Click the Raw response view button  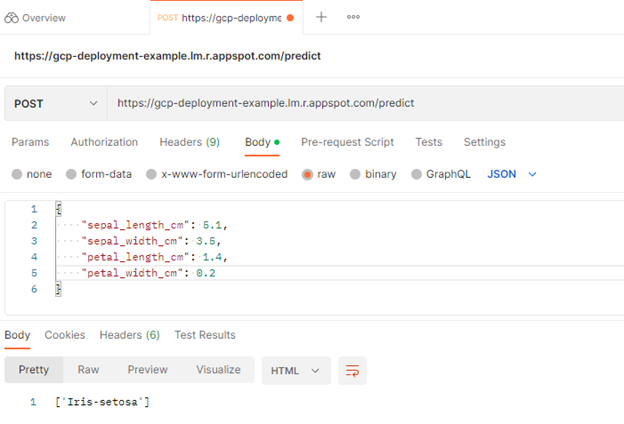89,370
